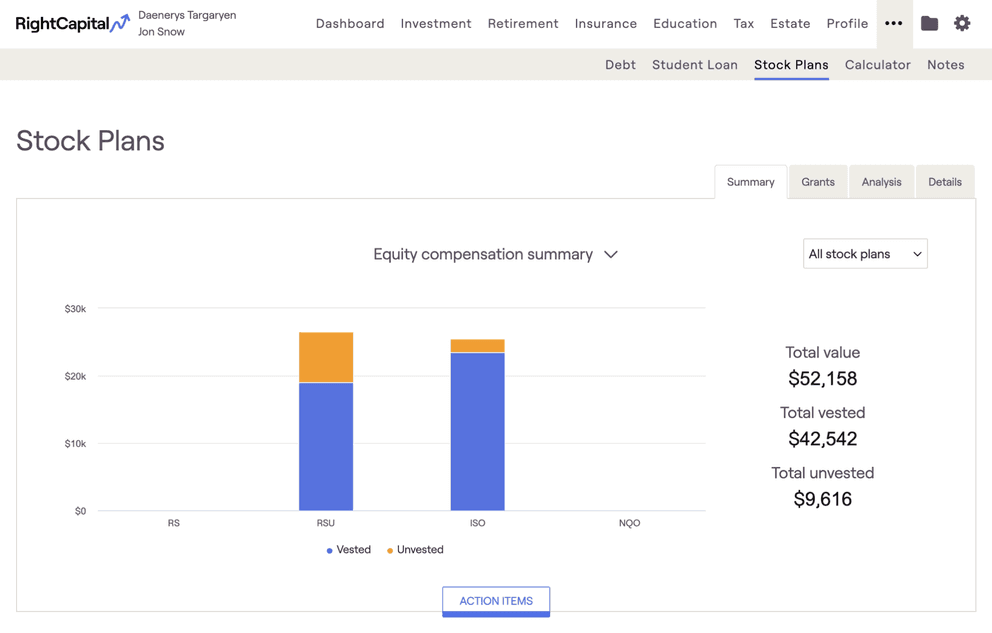Open the Investment menu item
Screen dimensions: 992x633
point(436,23)
